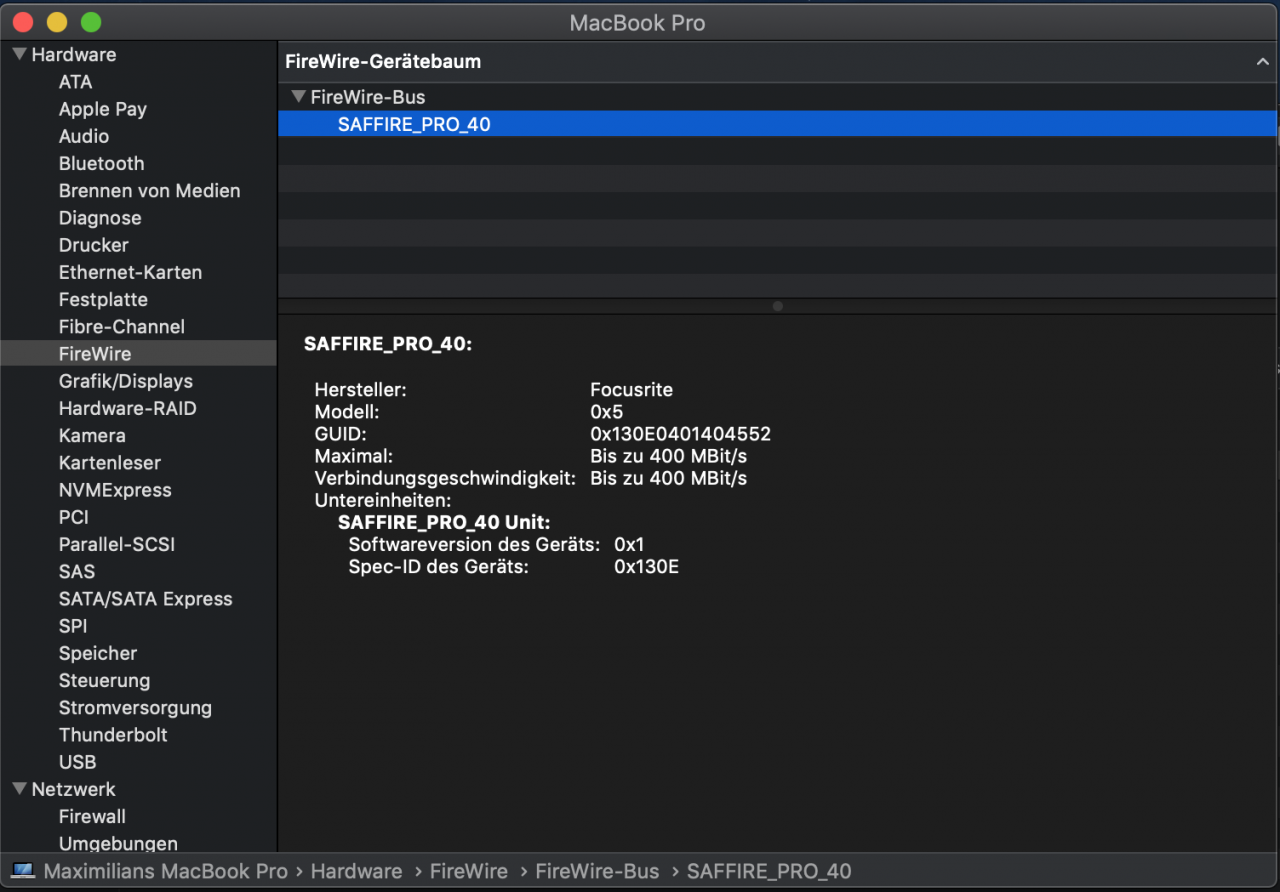Screen dimensions: 1280x892
Task: Minimize the window with yellow button
Action: tap(57, 21)
